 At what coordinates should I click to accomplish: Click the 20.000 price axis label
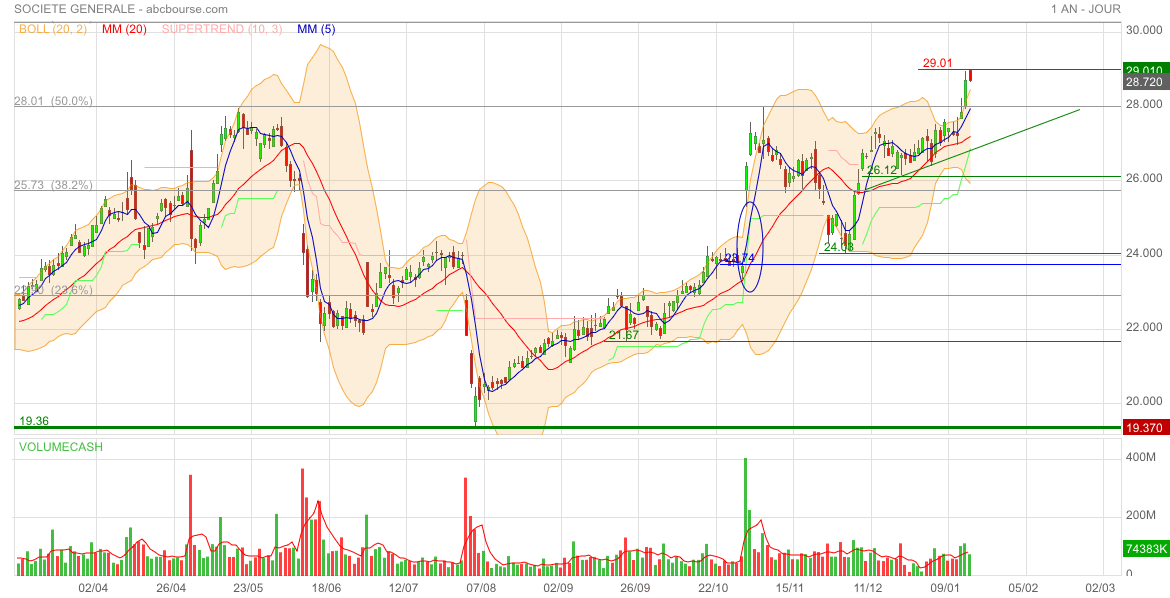pyautogui.click(x=1144, y=401)
